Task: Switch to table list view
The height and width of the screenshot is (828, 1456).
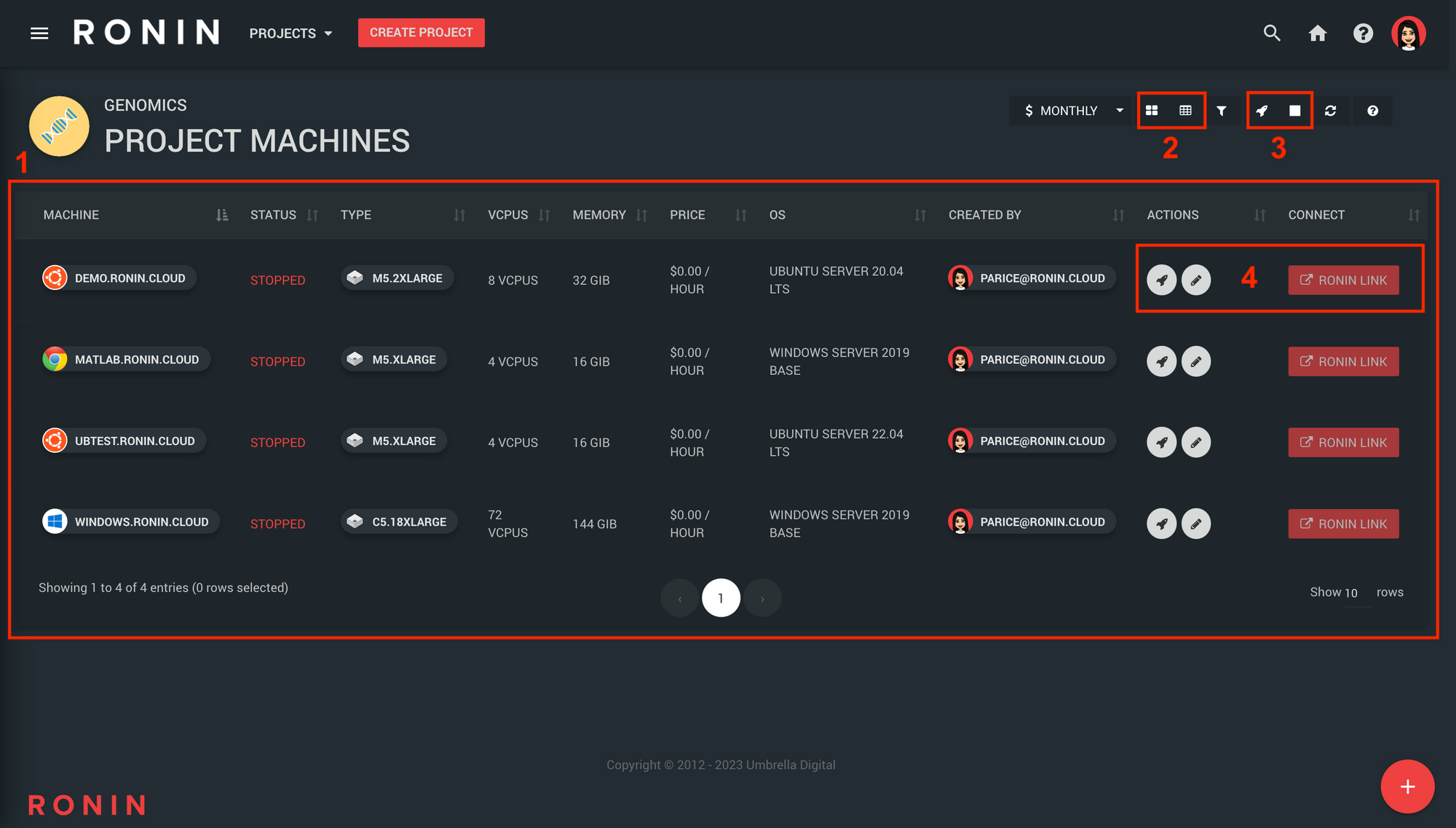Action: point(1186,111)
